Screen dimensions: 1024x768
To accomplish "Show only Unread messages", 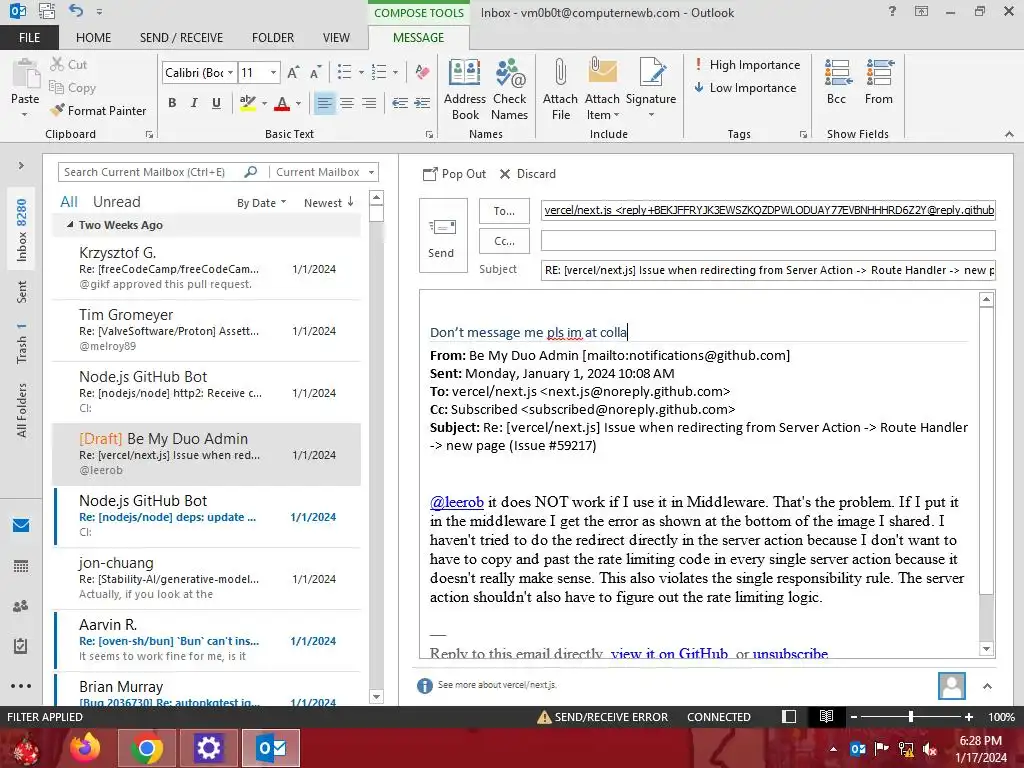I will [x=116, y=202].
